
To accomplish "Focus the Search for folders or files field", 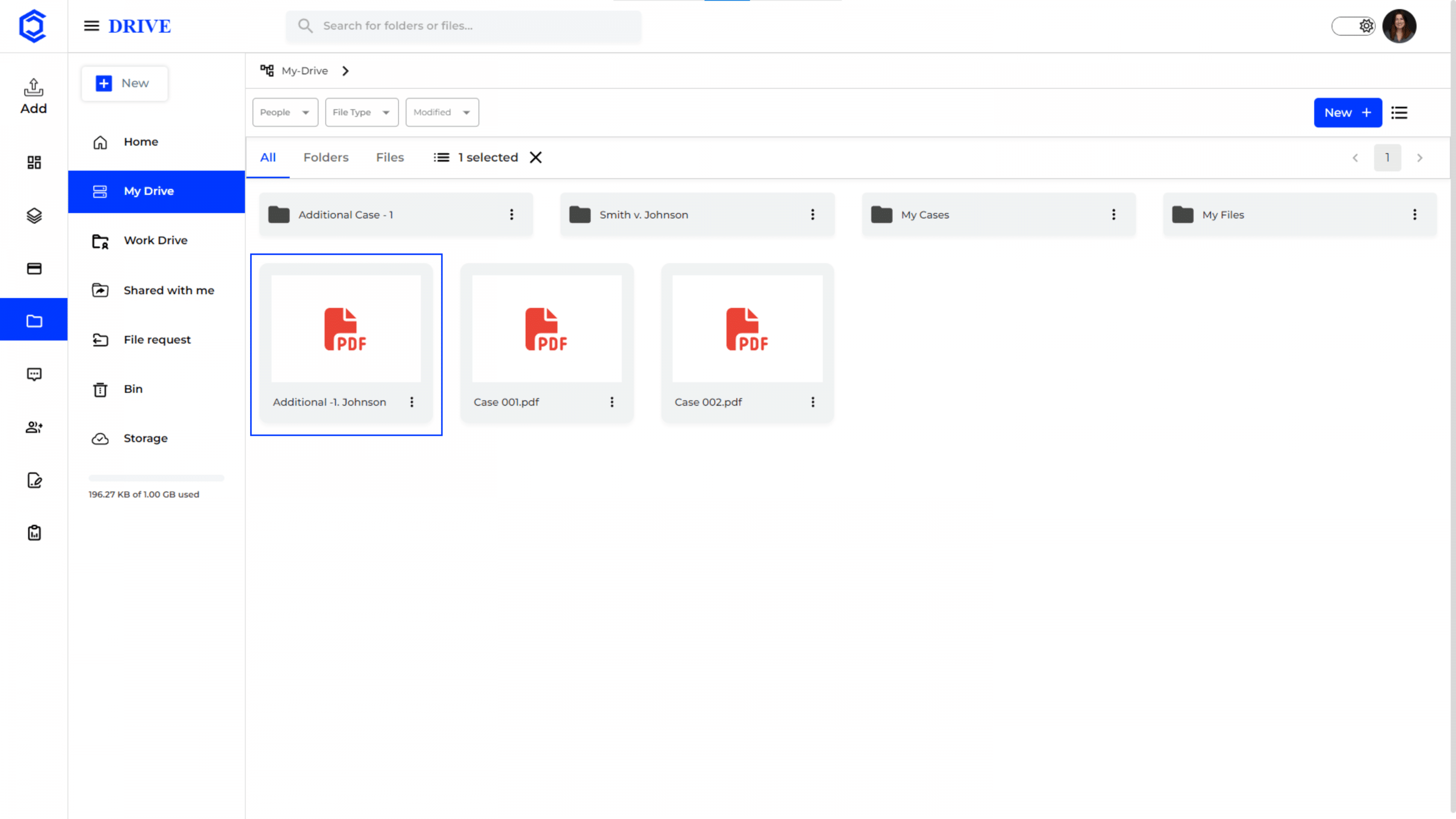I will pos(464,26).
